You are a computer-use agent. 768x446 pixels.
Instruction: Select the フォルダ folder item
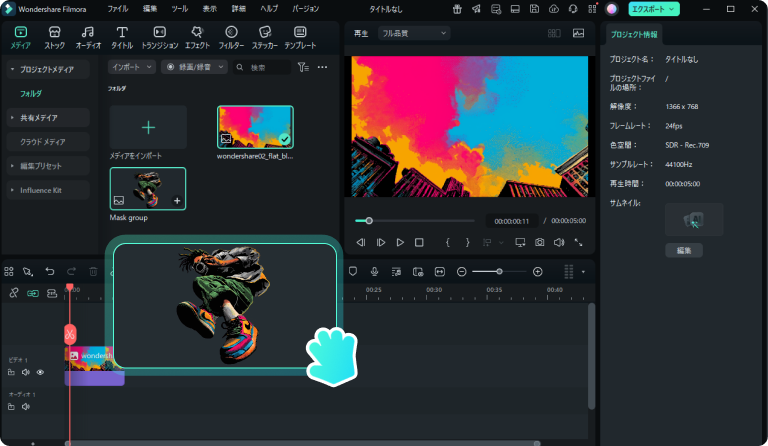(x=31, y=94)
